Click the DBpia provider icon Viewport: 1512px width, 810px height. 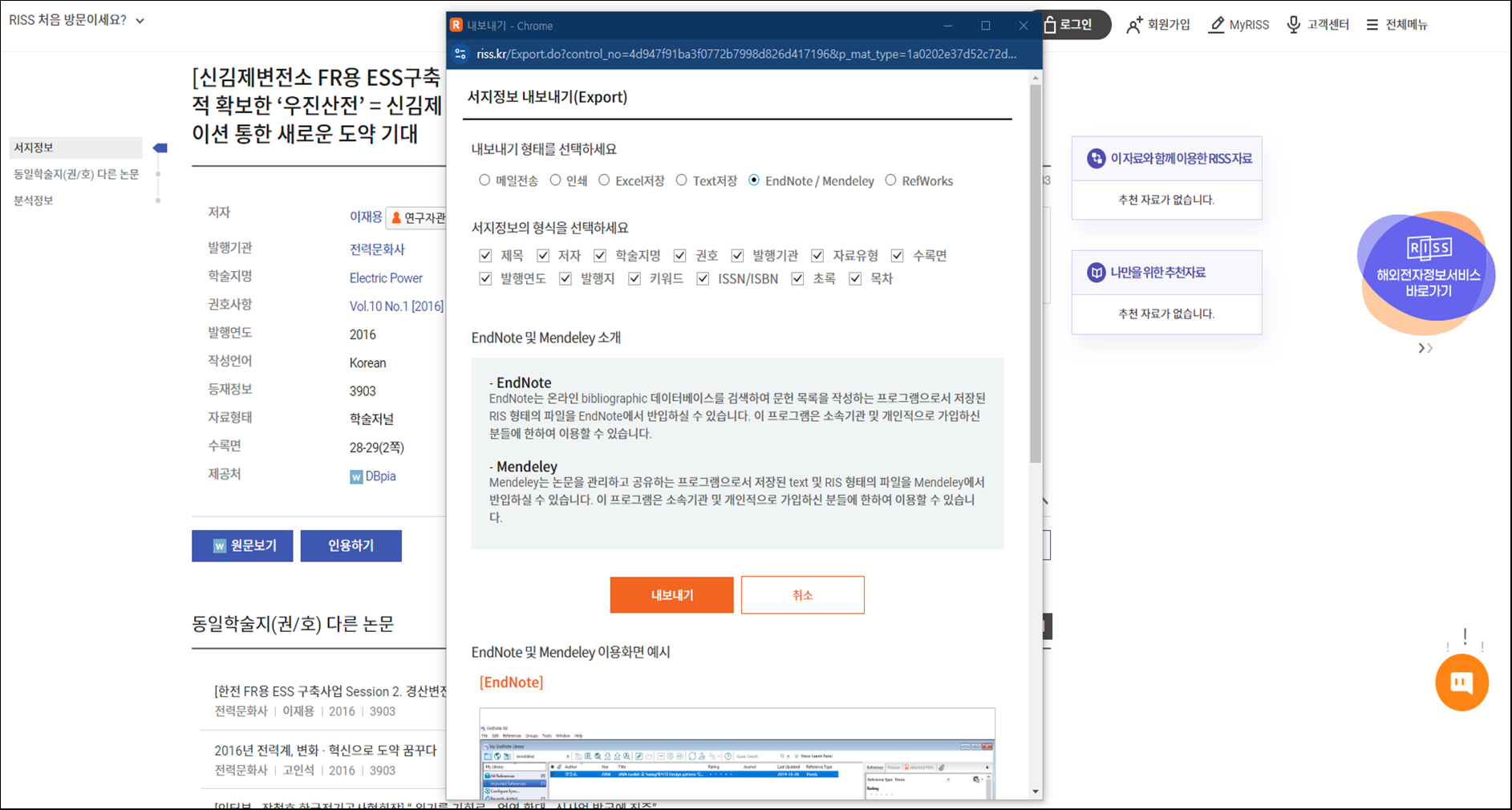pyautogui.click(x=356, y=476)
